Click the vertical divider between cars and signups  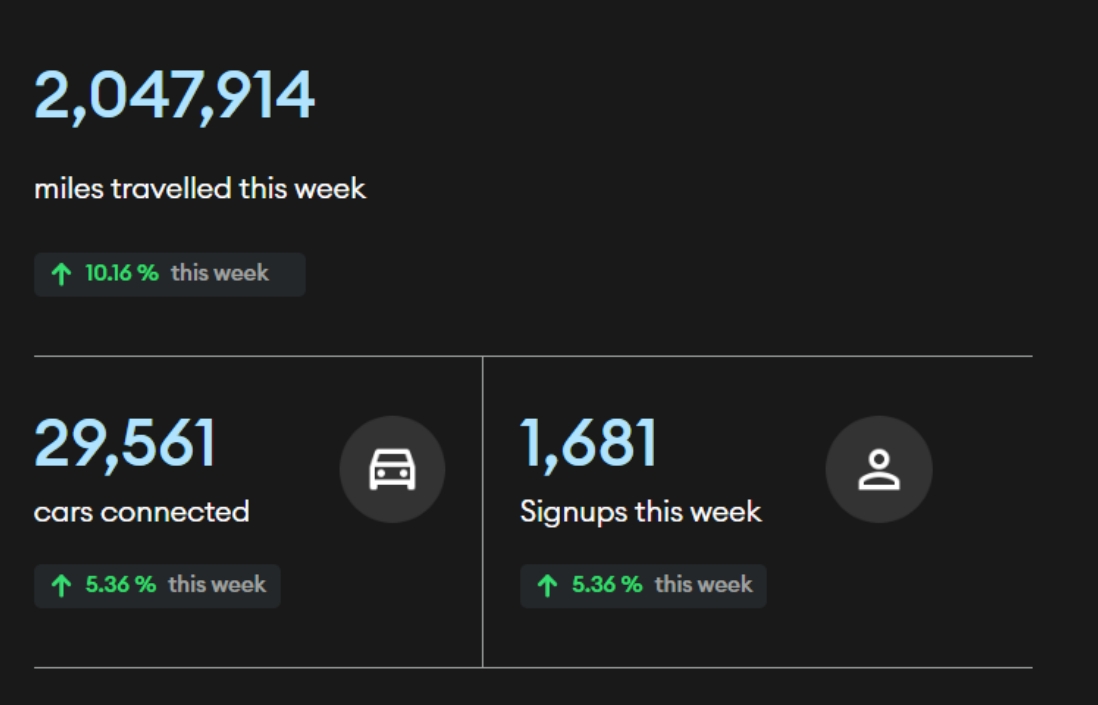(x=483, y=510)
